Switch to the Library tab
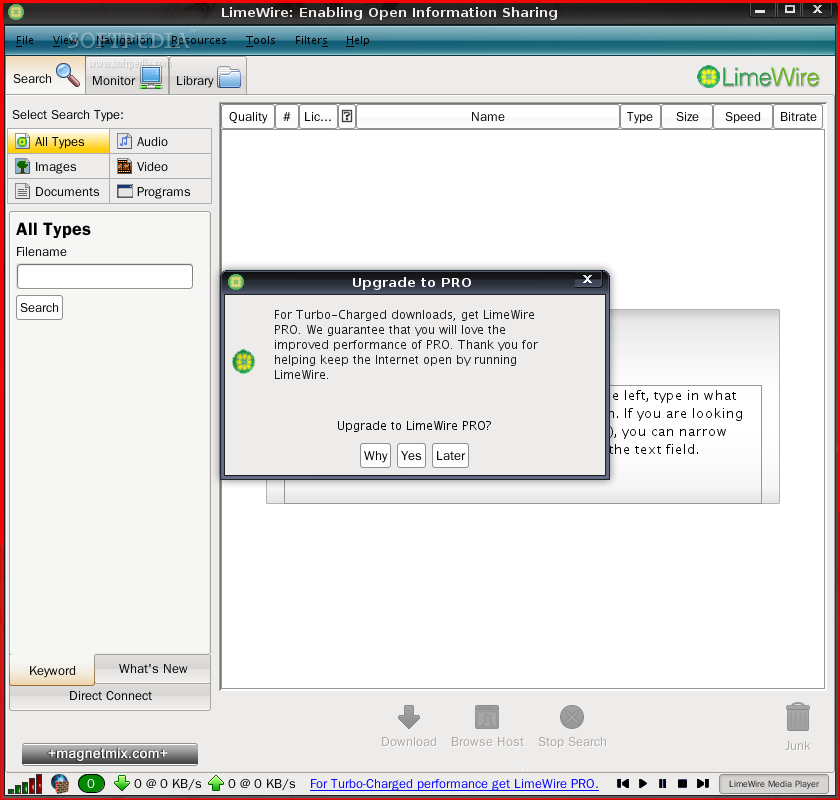Viewport: 840px width, 800px height. (208, 78)
